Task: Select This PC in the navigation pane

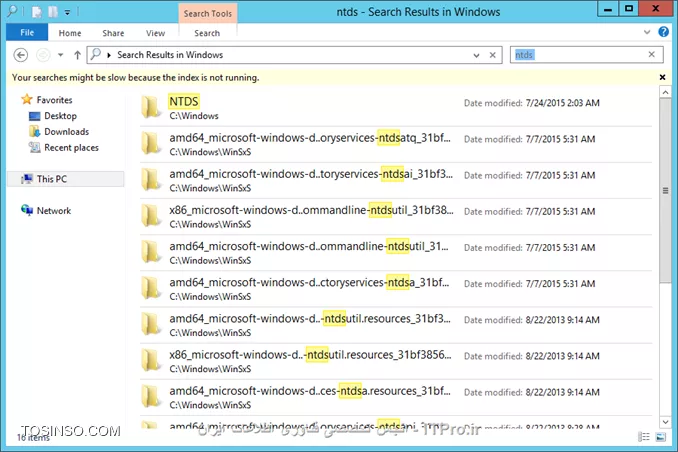Action: tap(65, 179)
